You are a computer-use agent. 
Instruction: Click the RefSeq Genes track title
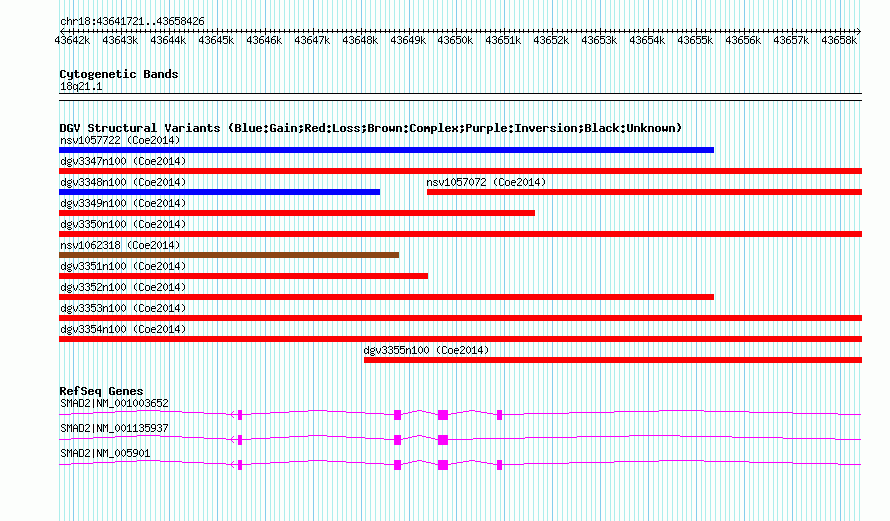click(x=101, y=391)
